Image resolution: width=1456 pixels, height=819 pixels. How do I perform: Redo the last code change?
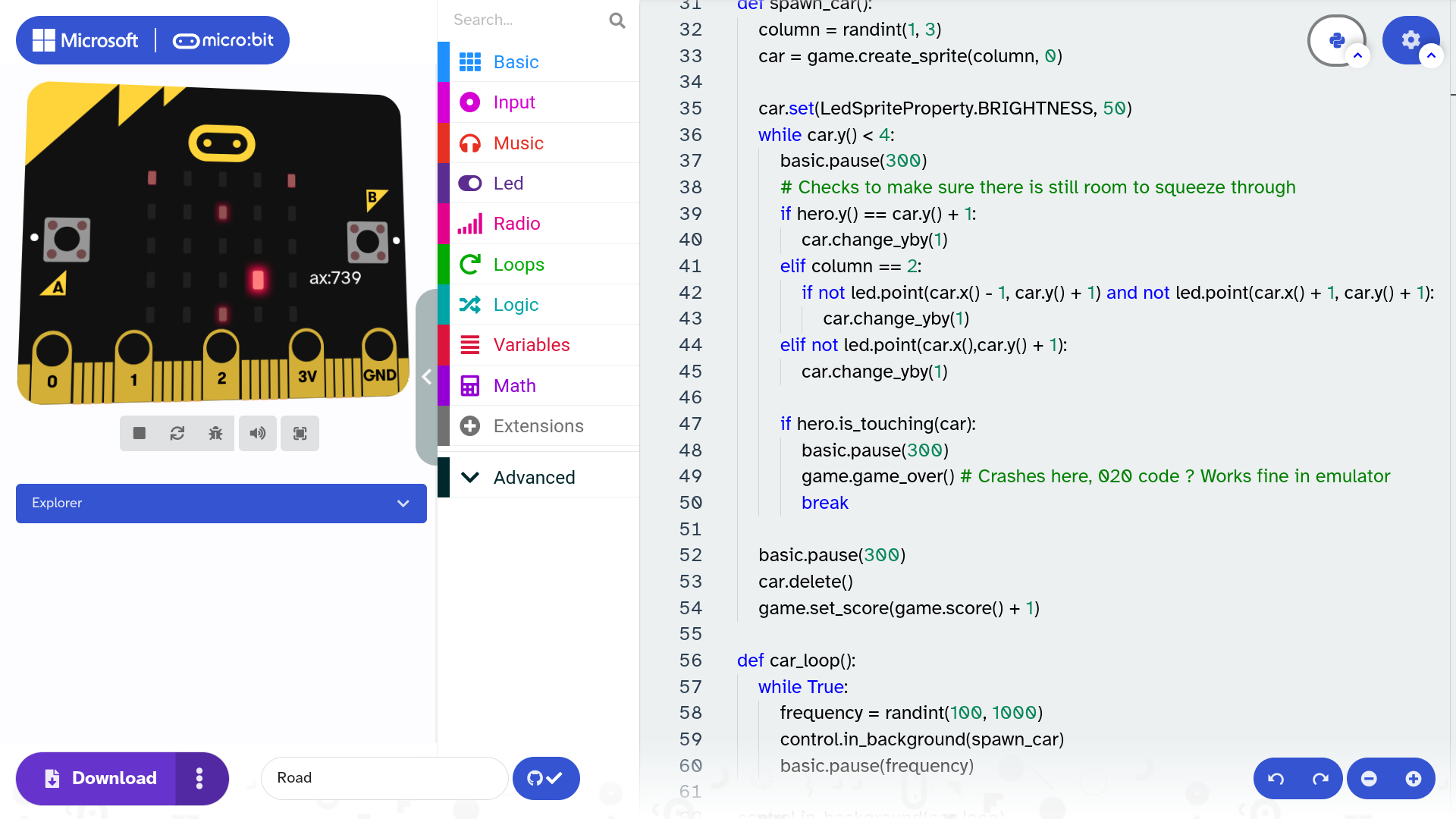click(x=1320, y=779)
